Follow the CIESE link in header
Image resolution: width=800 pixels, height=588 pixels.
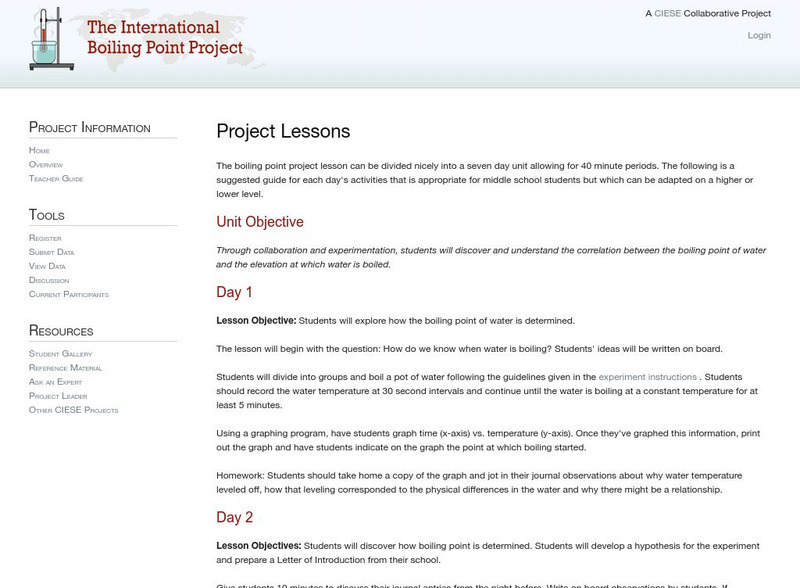coord(667,14)
